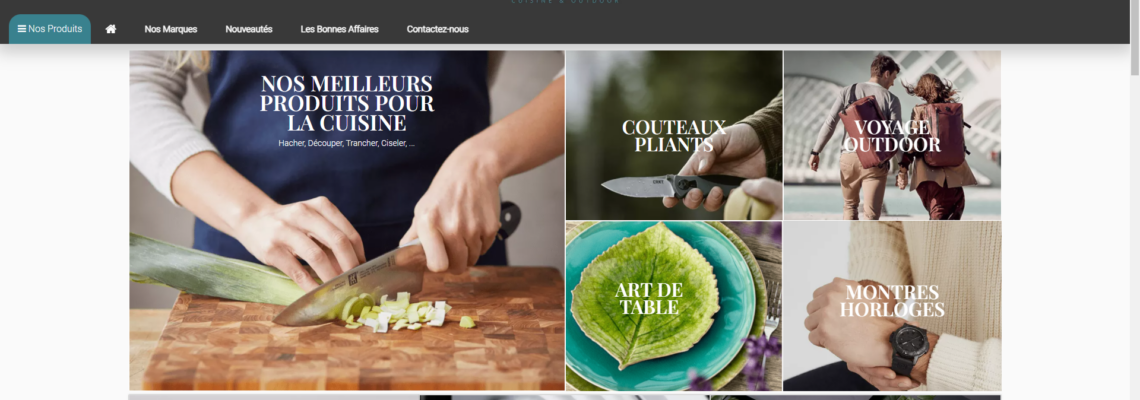Go to the home page icon
The width and height of the screenshot is (1140, 400).
coord(111,29)
